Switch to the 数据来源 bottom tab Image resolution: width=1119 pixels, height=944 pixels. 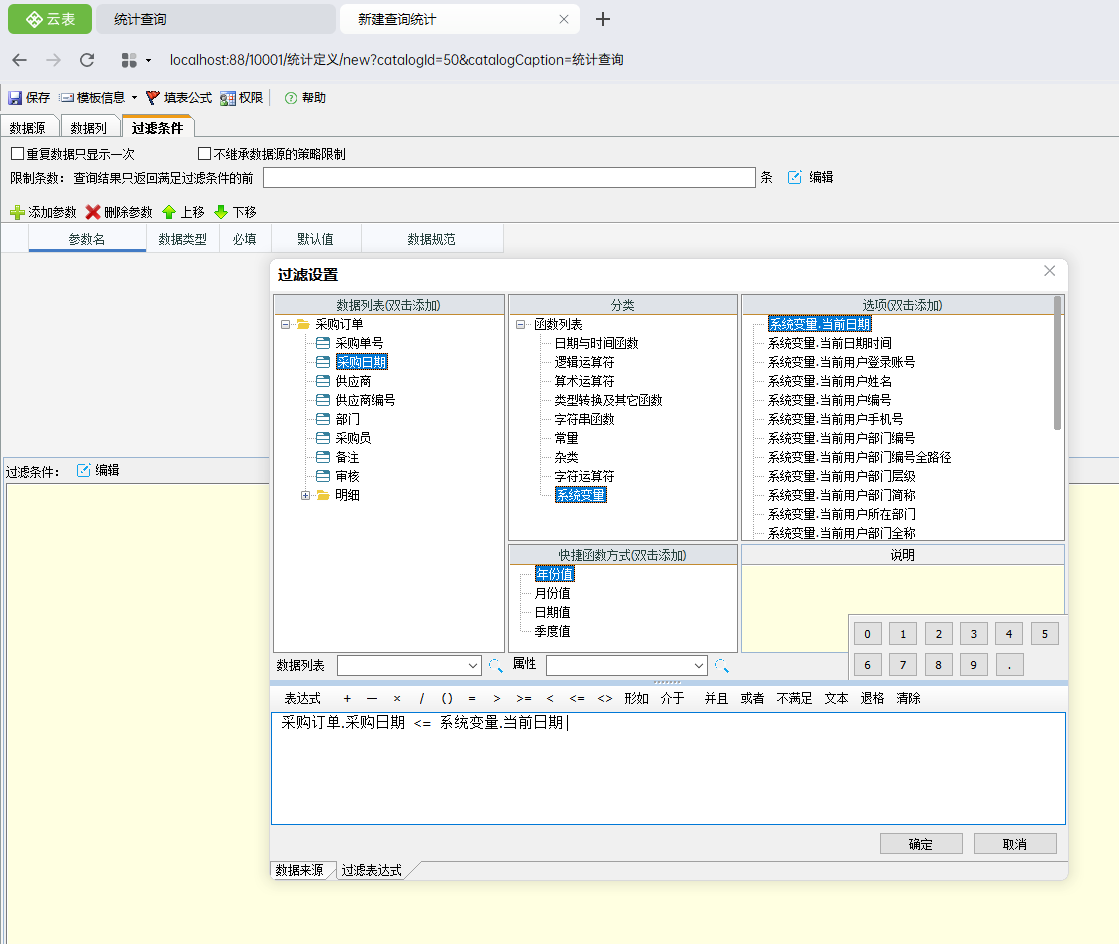299,870
